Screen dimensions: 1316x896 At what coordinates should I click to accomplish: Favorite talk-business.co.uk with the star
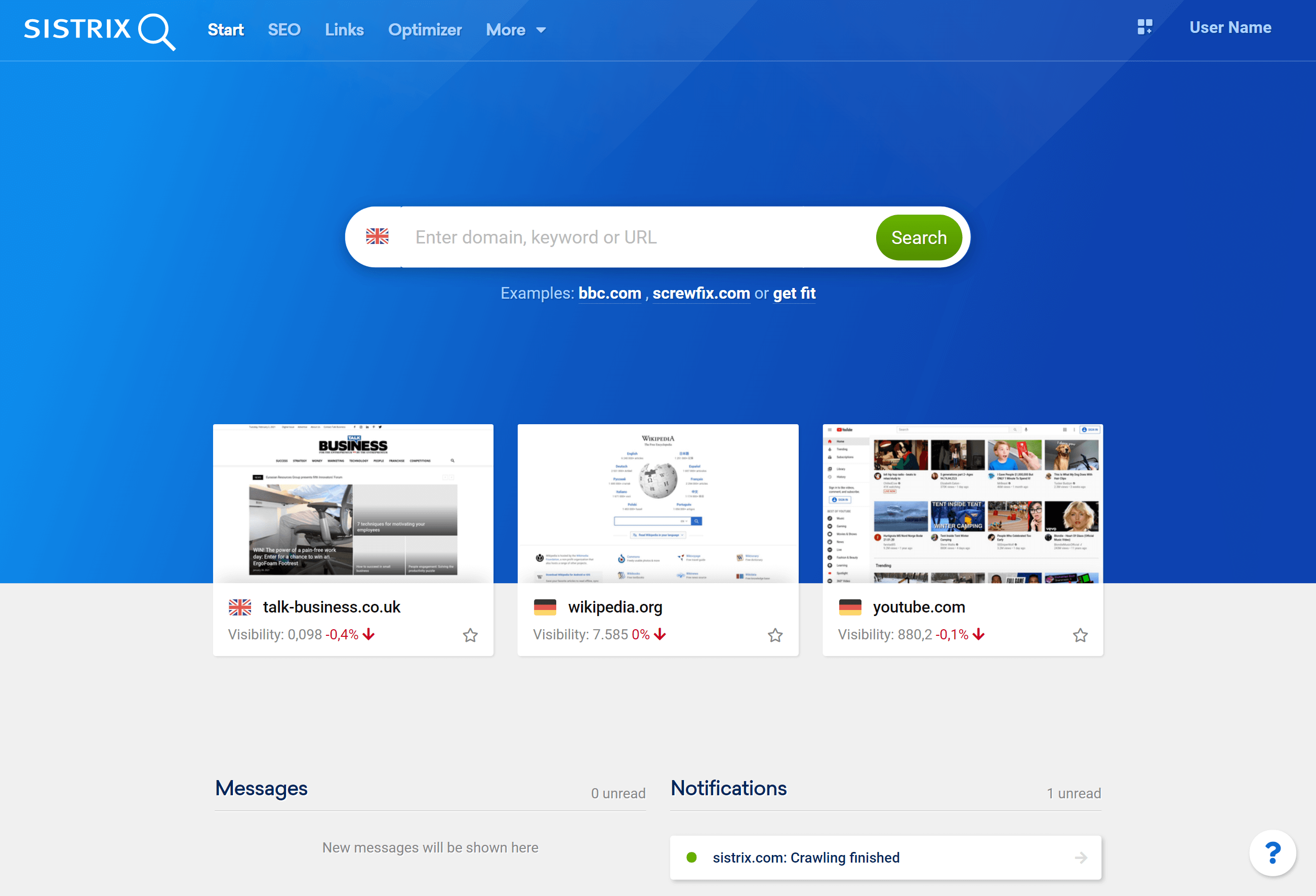coord(470,635)
